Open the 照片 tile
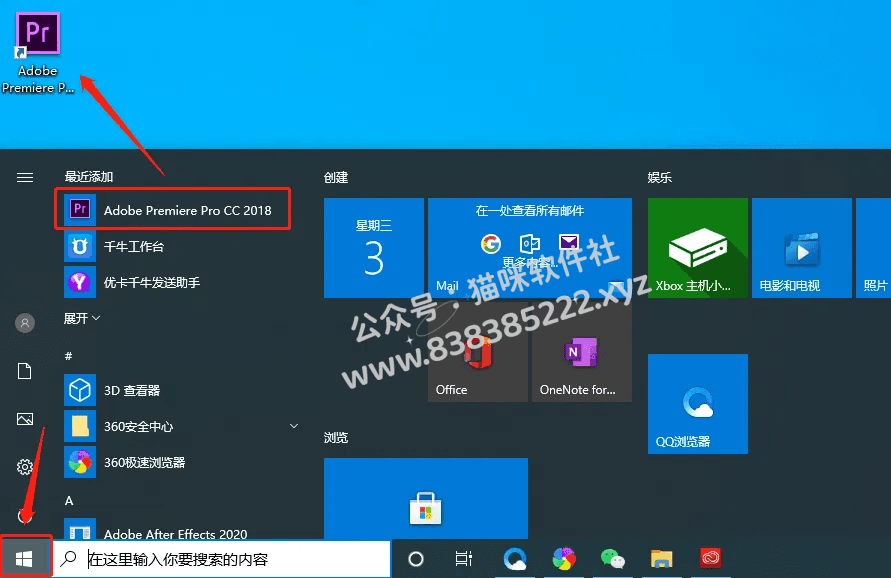Screen dimensions: 891x578 coord(873,248)
